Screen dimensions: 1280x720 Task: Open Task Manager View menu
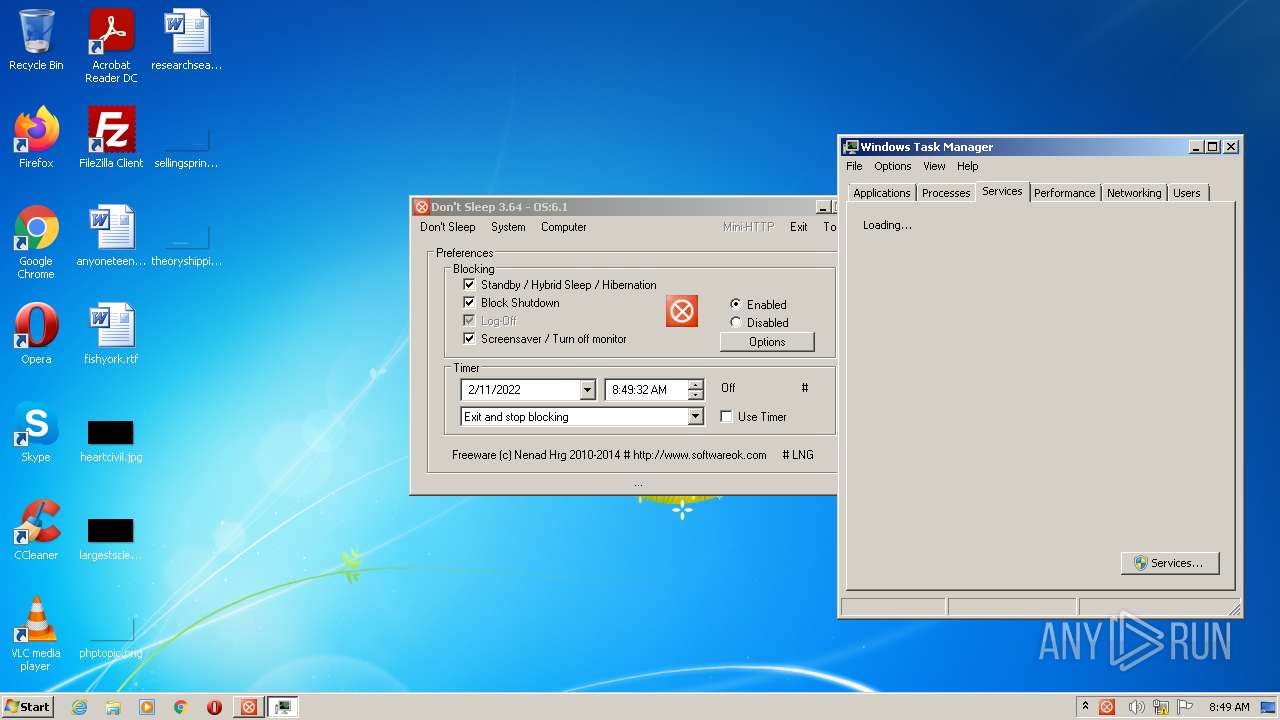coord(934,166)
